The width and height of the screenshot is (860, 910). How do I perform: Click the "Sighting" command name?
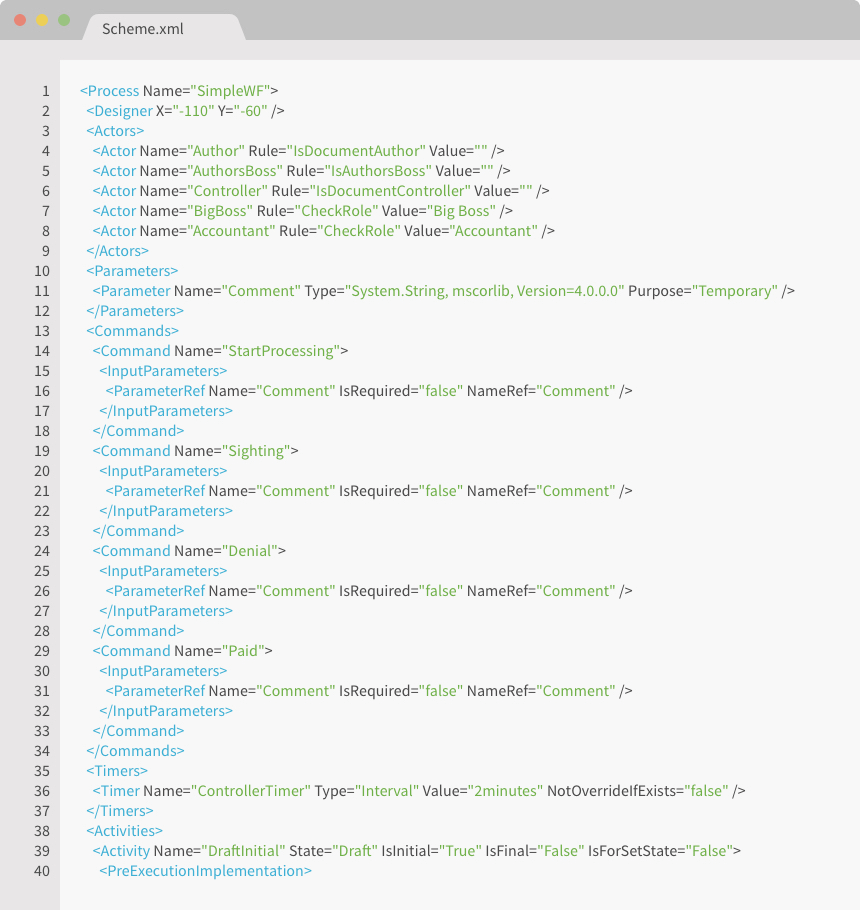(256, 452)
